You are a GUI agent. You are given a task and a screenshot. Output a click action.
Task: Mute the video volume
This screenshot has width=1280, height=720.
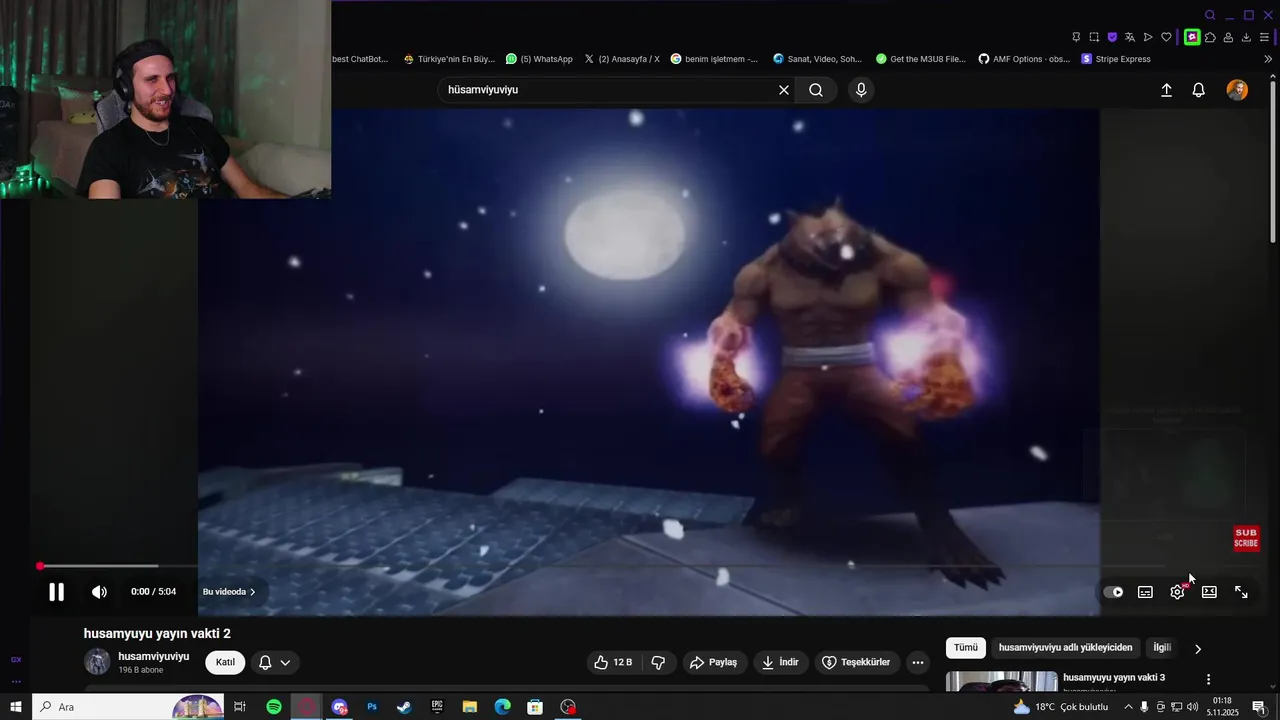coord(99,592)
